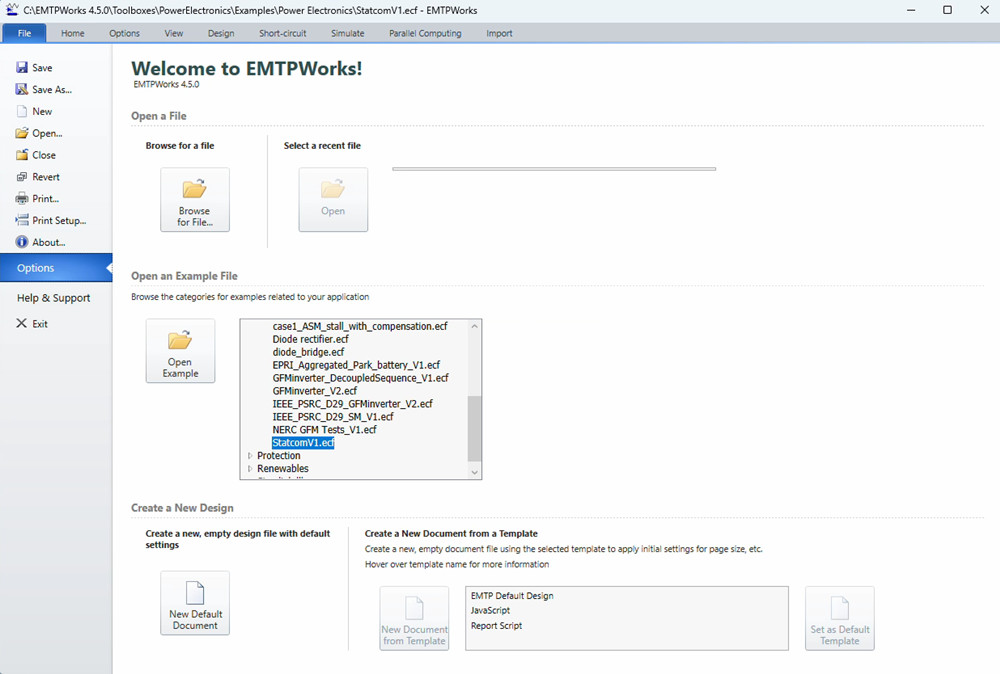This screenshot has width=1000, height=674.
Task: Click the Close folder icon in sidebar
Action: [x=22, y=155]
